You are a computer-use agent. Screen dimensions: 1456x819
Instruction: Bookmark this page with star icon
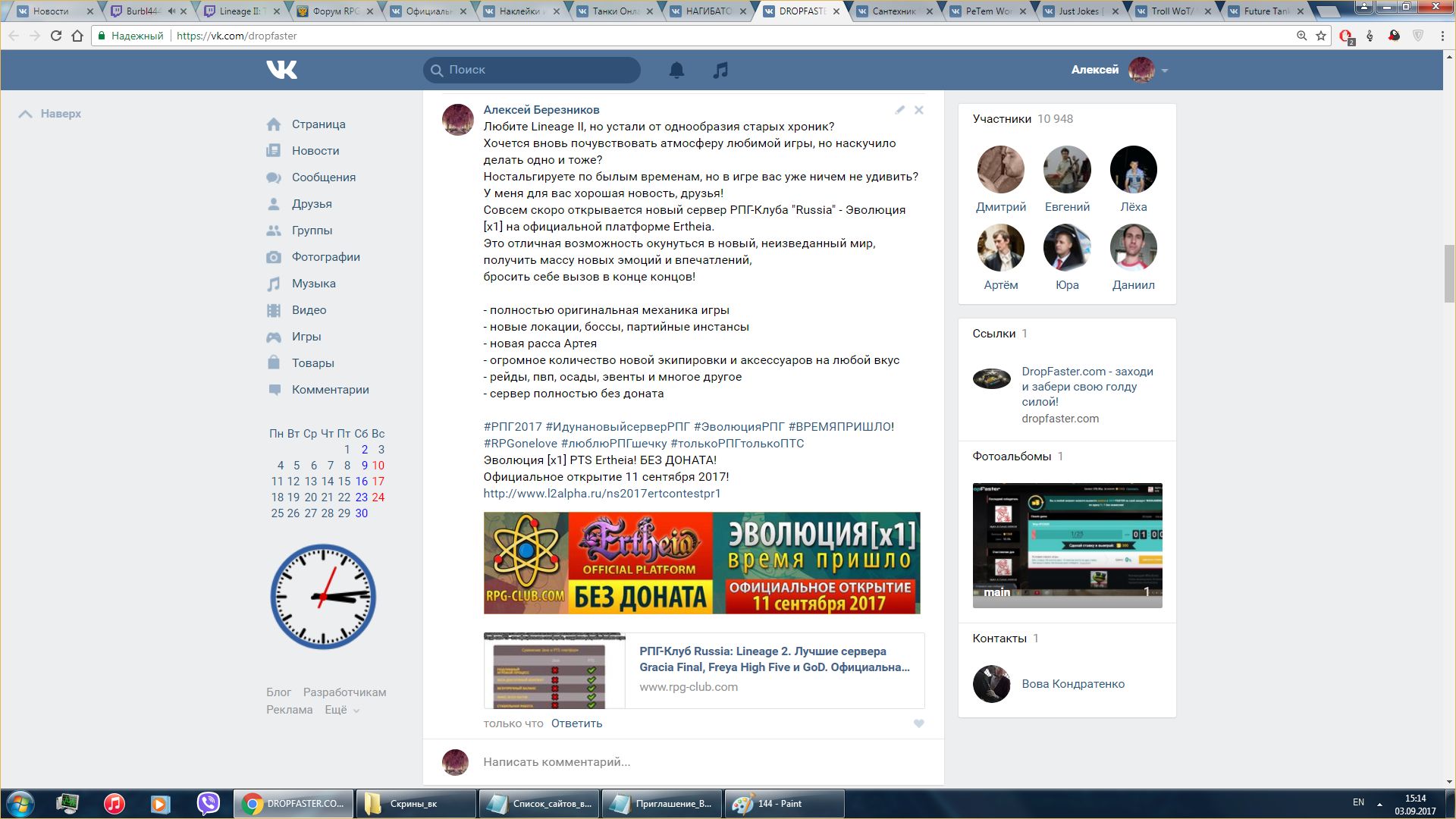pyautogui.click(x=1321, y=36)
